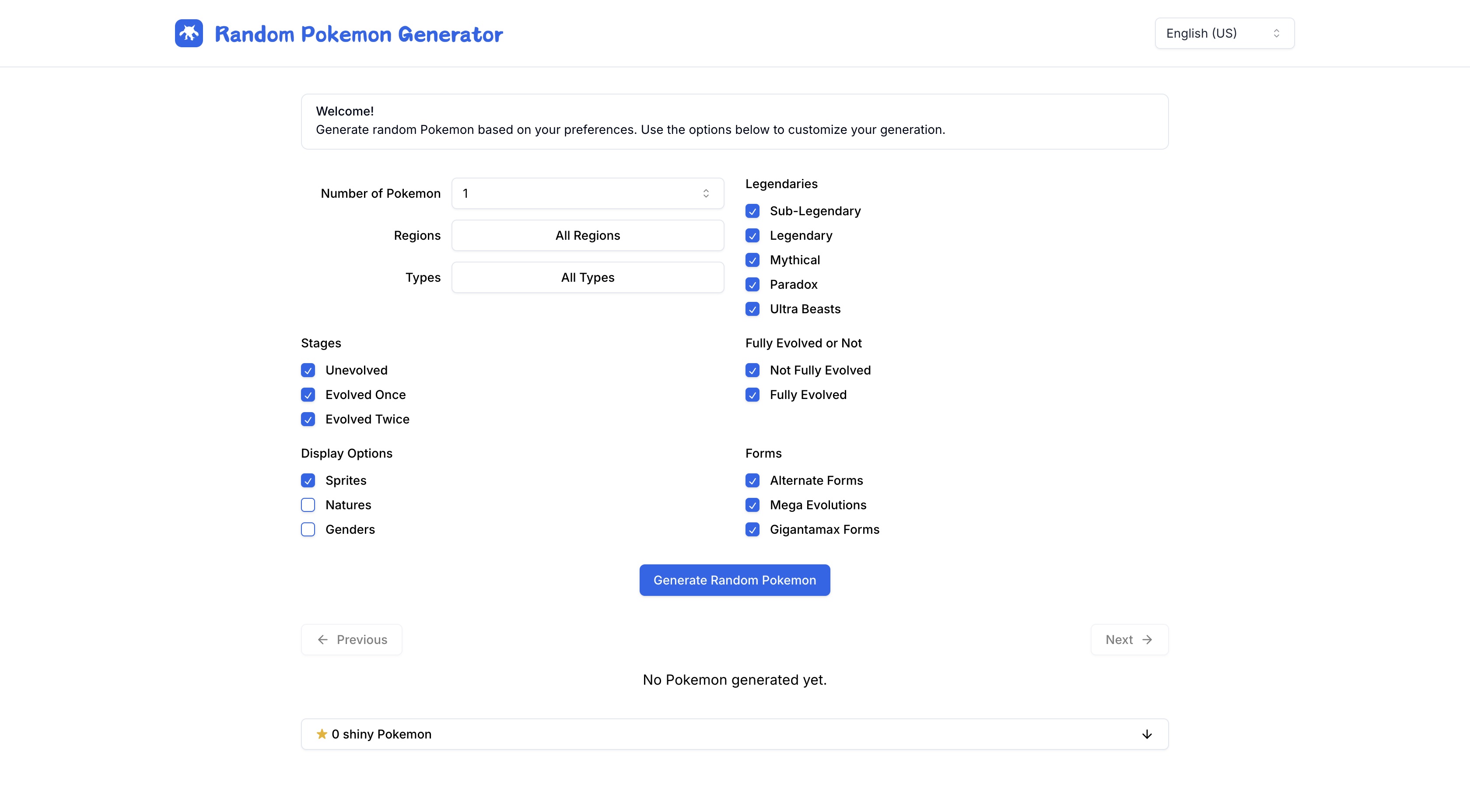Uncheck the Ultra Beasts checkbox
The height and width of the screenshot is (812, 1470).
[752, 309]
